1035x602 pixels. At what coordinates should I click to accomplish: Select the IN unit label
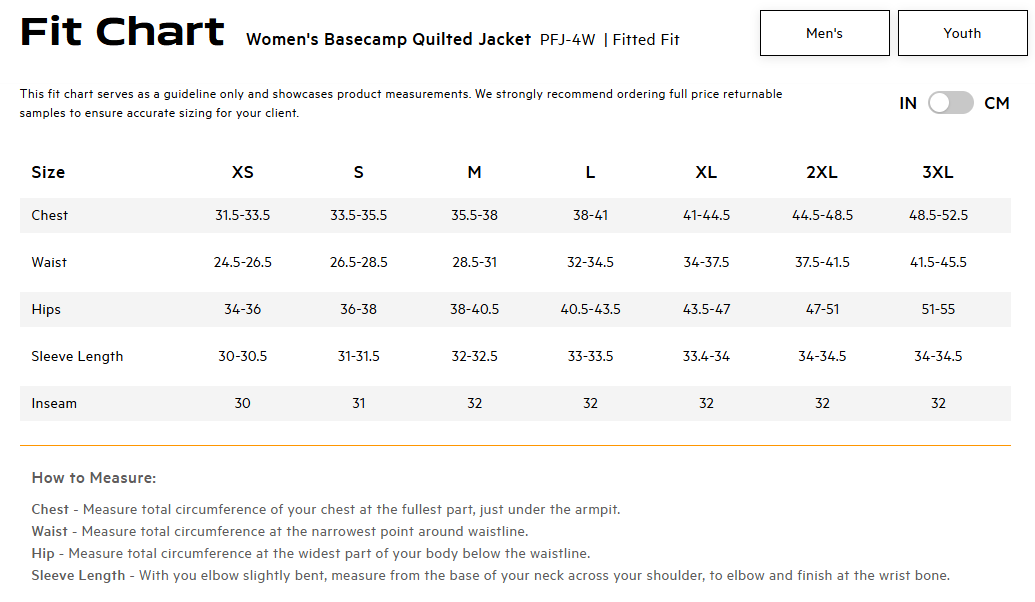point(908,104)
